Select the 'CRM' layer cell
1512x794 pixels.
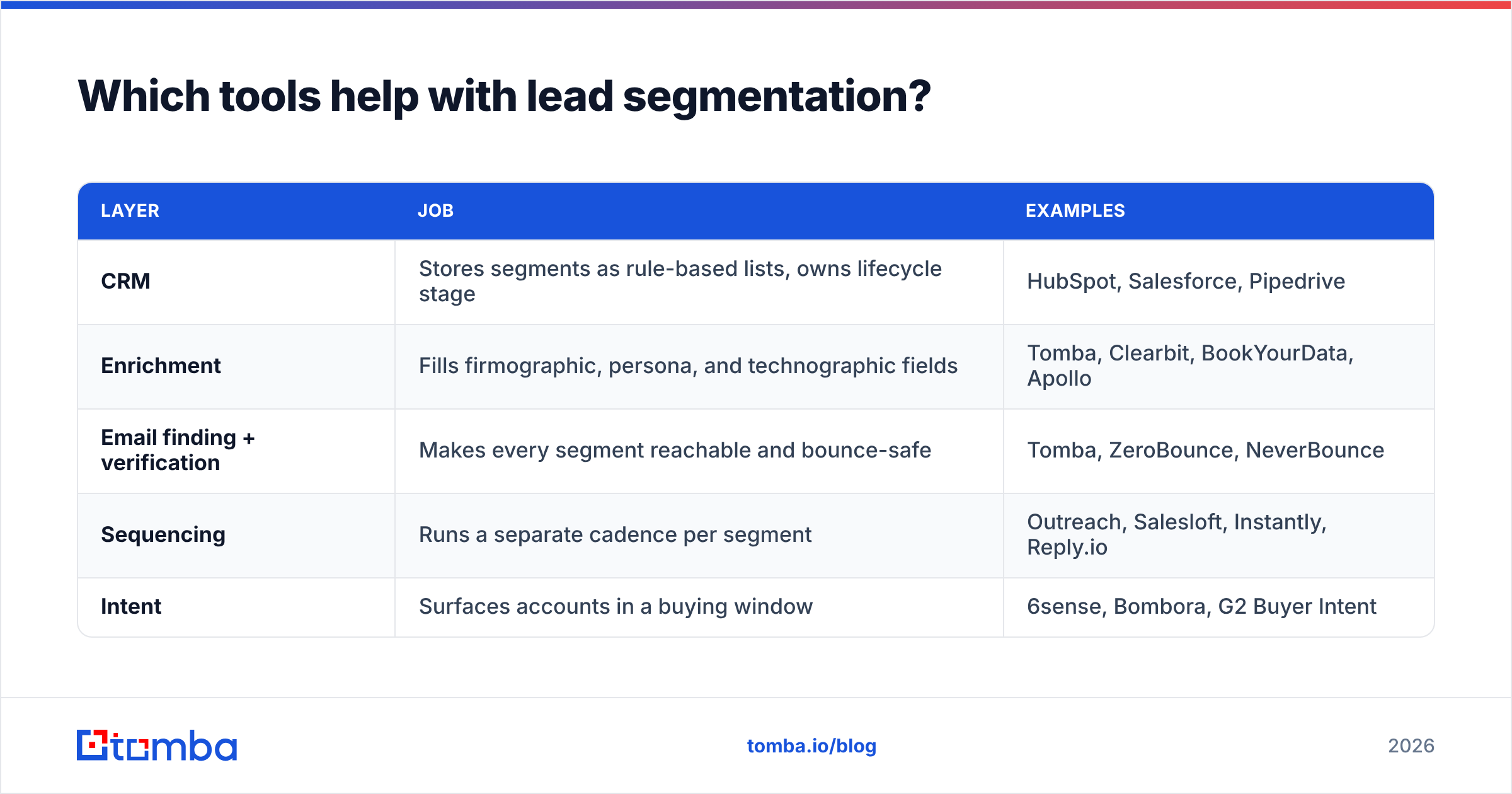pyautogui.click(x=236, y=282)
